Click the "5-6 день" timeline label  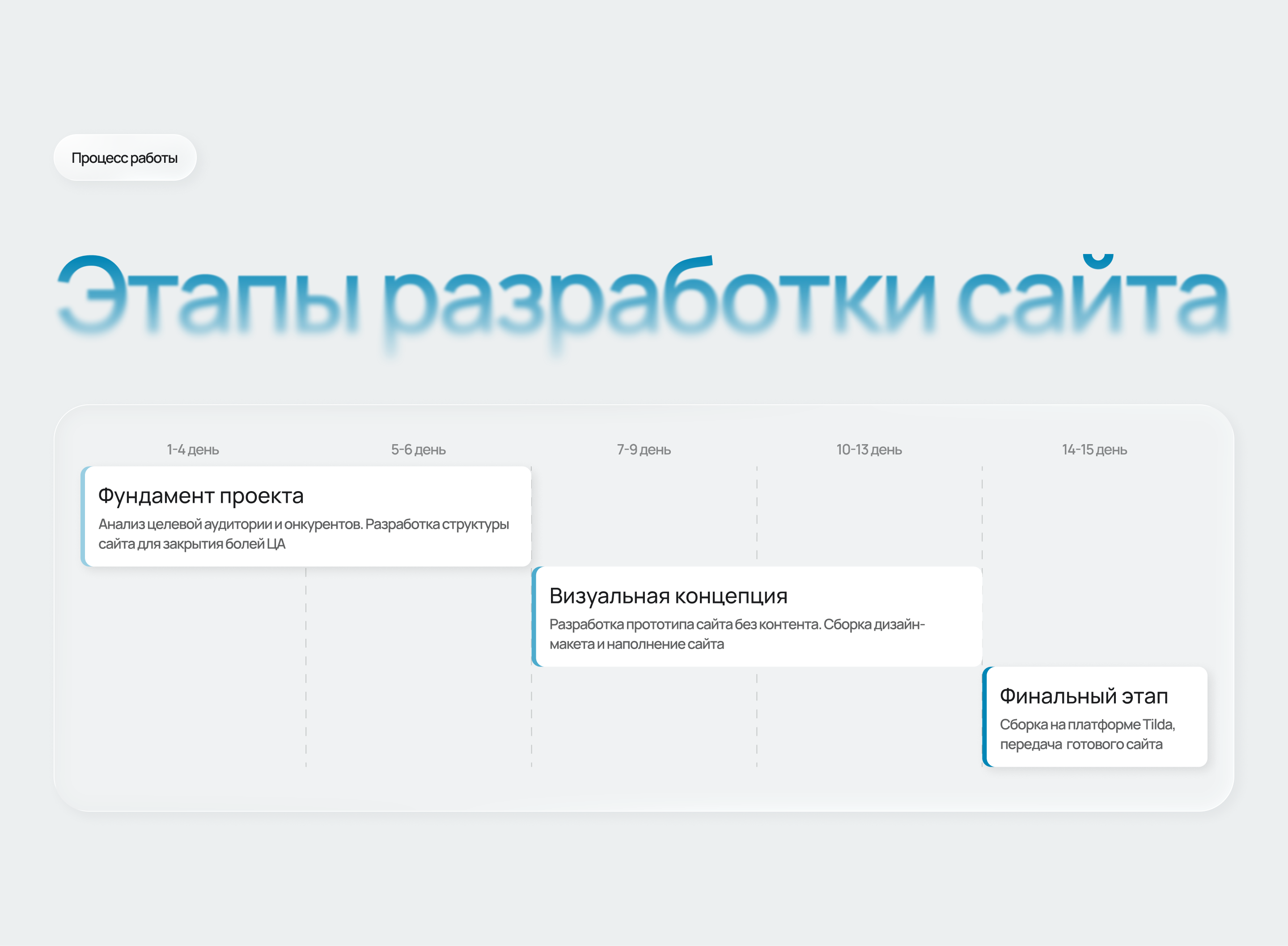pos(419,450)
